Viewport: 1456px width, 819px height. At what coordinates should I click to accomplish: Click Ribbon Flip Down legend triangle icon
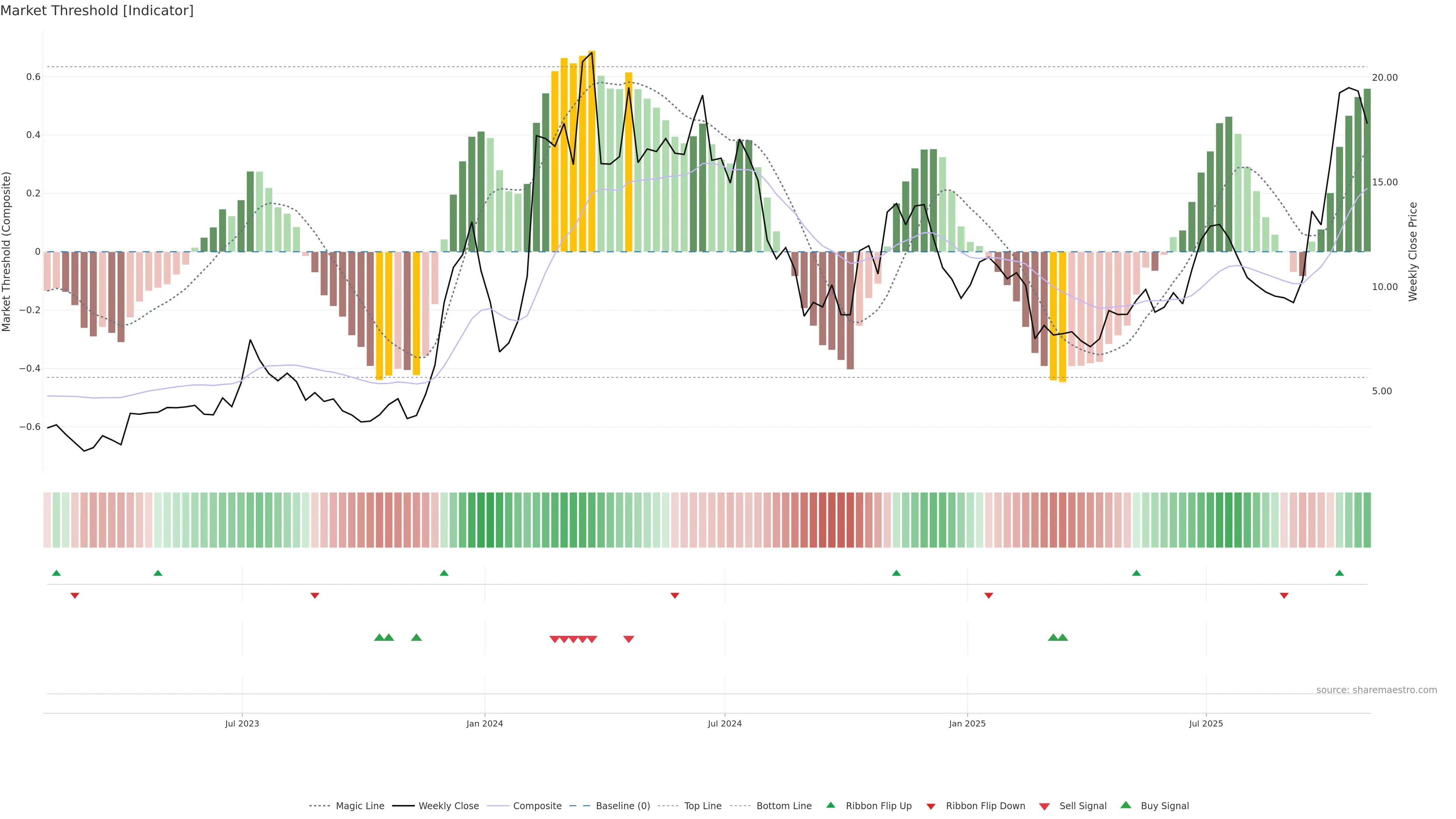pos(931,806)
